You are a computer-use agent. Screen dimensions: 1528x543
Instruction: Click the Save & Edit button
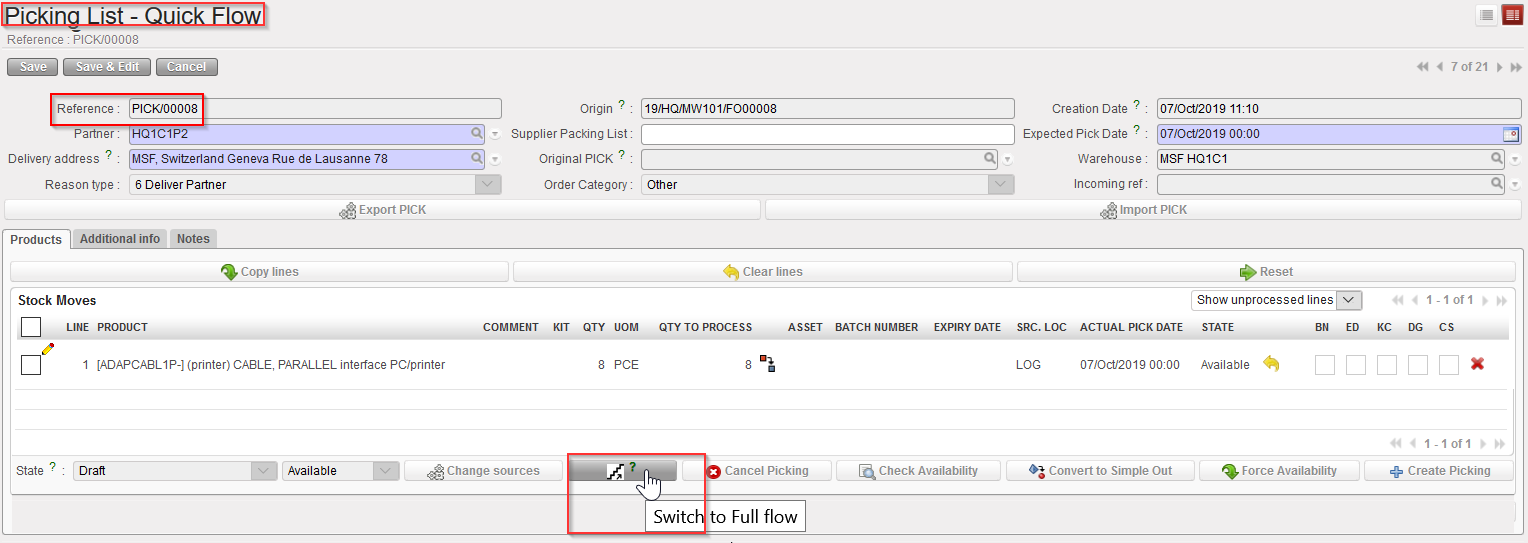click(x=107, y=67)
